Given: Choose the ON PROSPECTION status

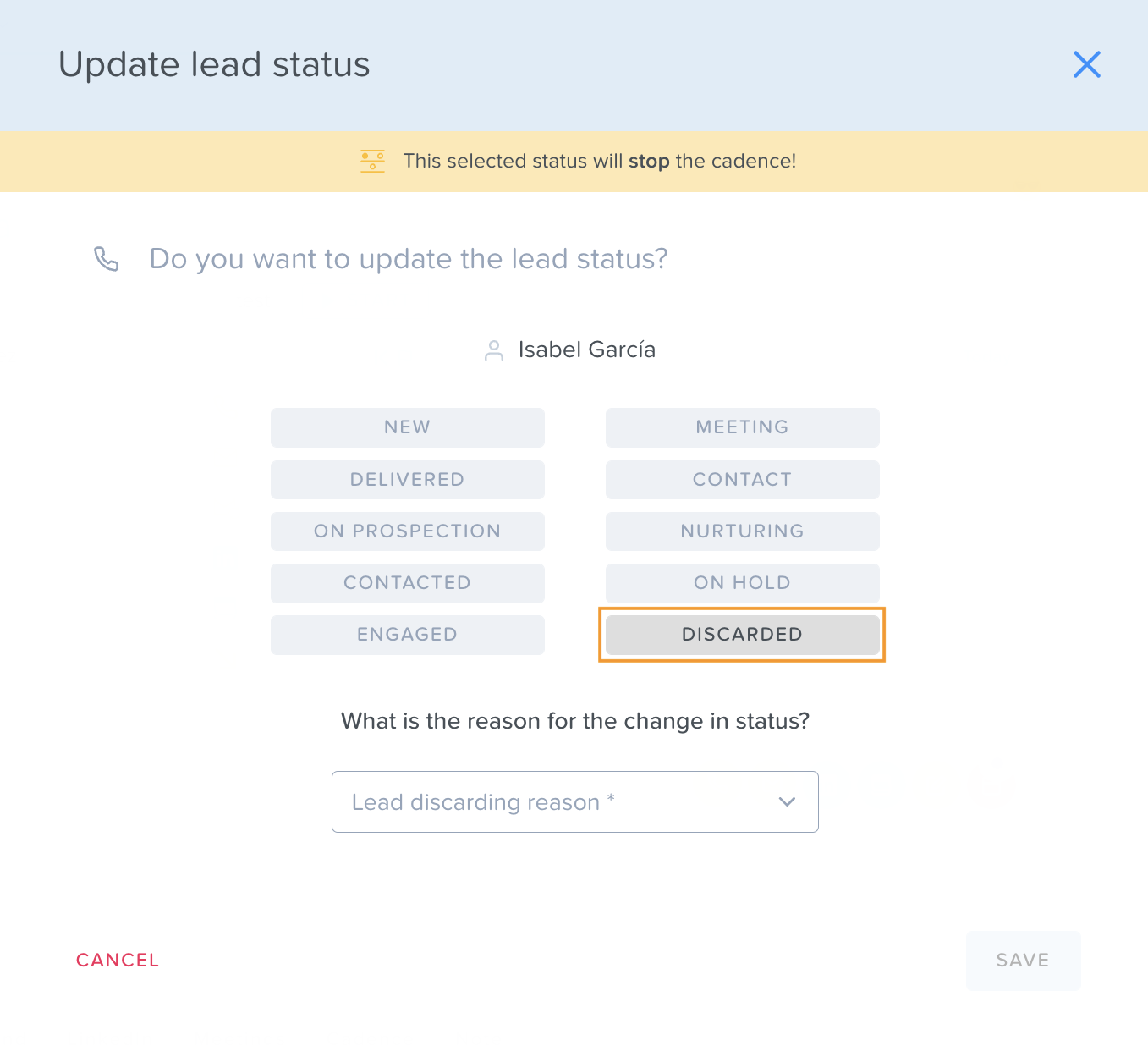Looking at the screenshot, I should point(407,531).
